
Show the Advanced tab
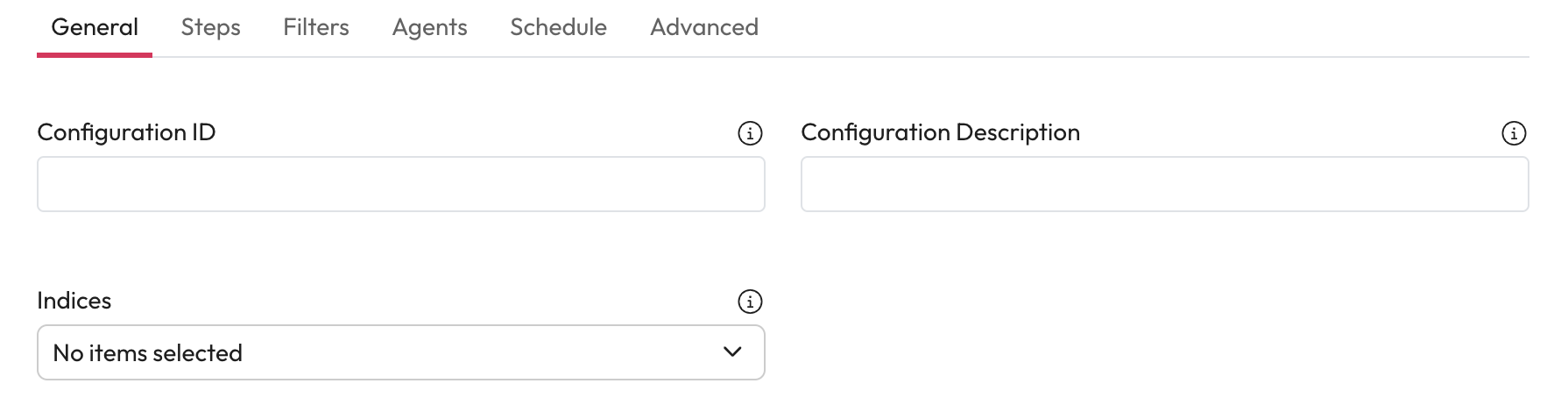pos(703,27)
